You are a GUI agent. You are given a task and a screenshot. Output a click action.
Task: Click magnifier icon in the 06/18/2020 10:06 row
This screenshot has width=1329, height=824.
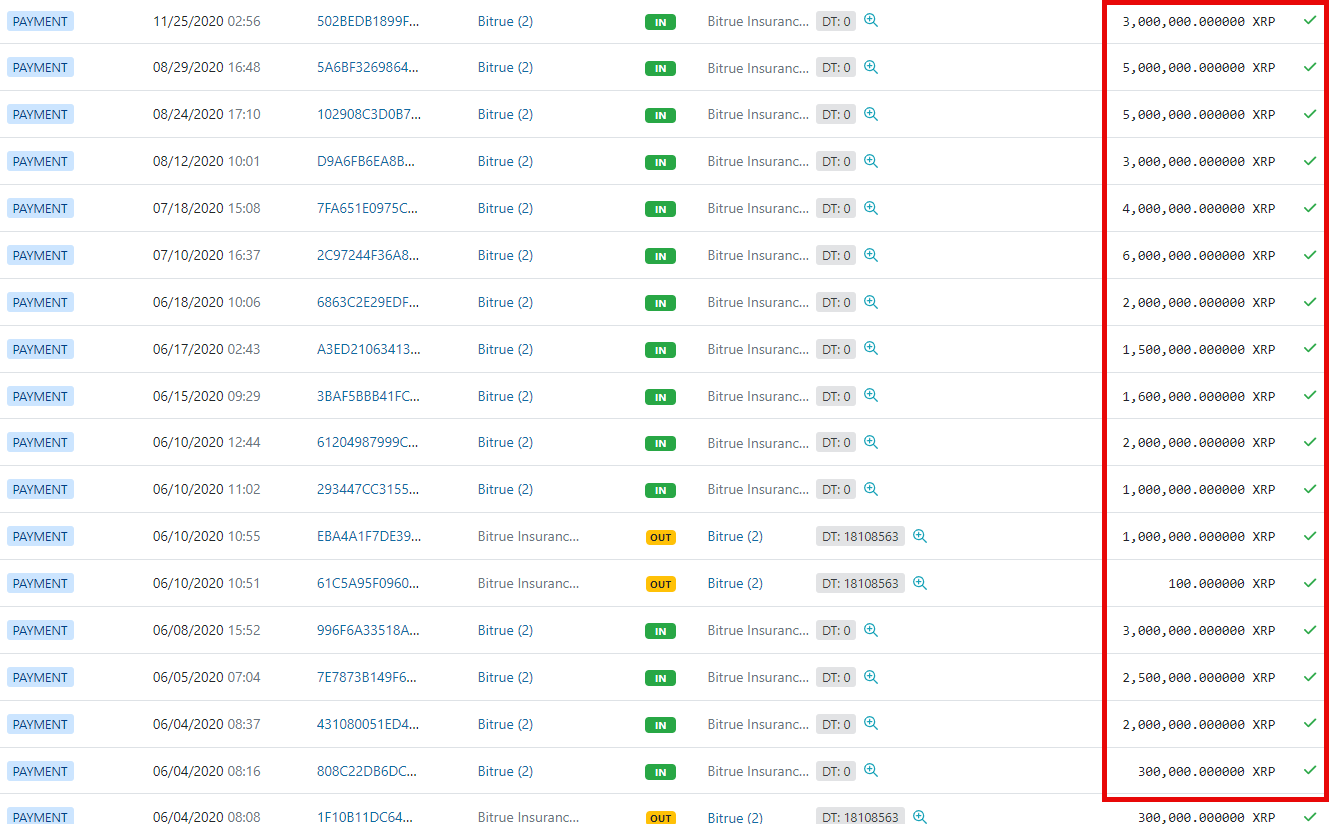click(x=871, y=302)
